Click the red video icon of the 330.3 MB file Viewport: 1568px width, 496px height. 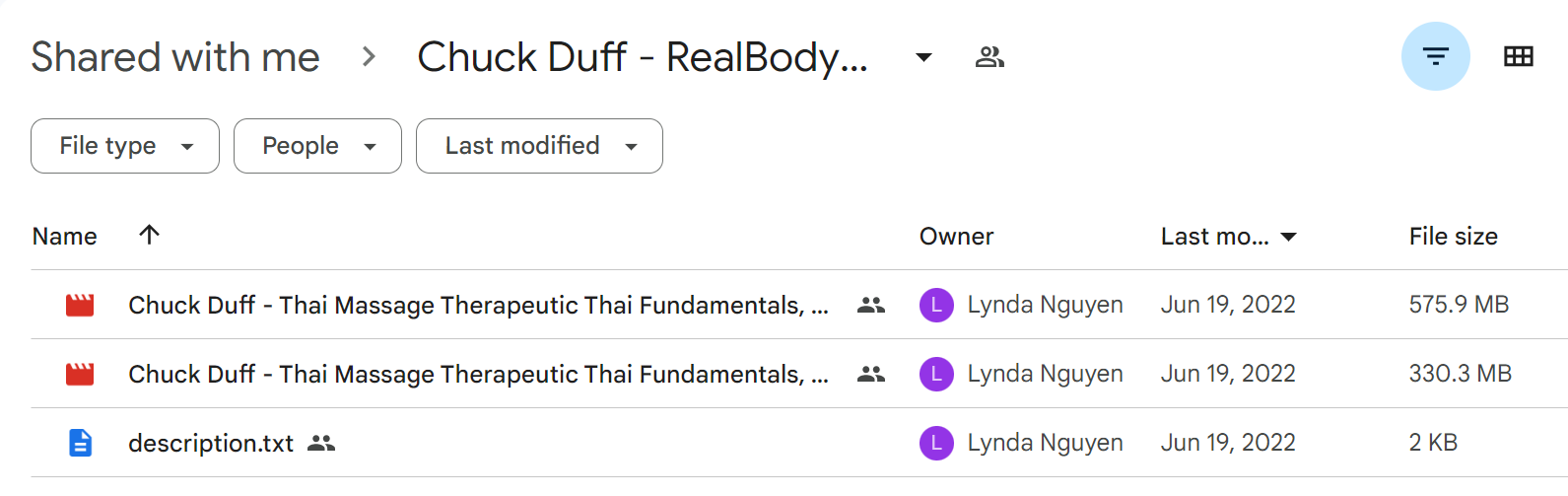[80, 374]
